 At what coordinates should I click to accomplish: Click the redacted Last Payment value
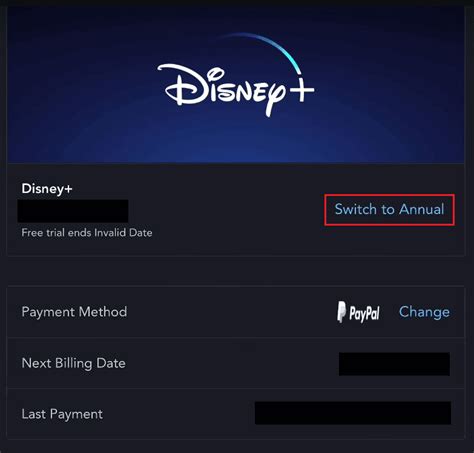[x=353, y=413]
